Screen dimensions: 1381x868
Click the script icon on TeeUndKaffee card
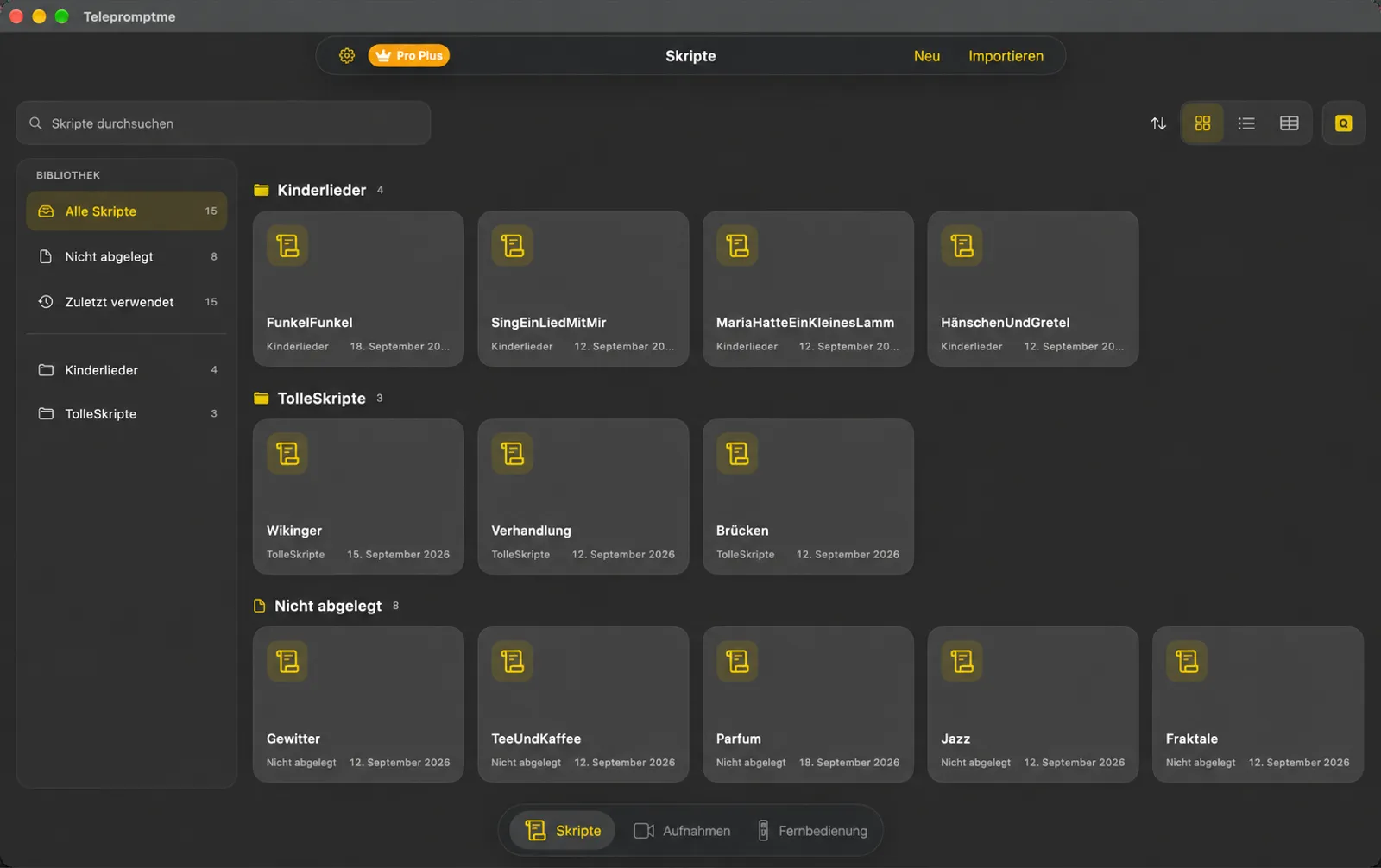[513, 662]
